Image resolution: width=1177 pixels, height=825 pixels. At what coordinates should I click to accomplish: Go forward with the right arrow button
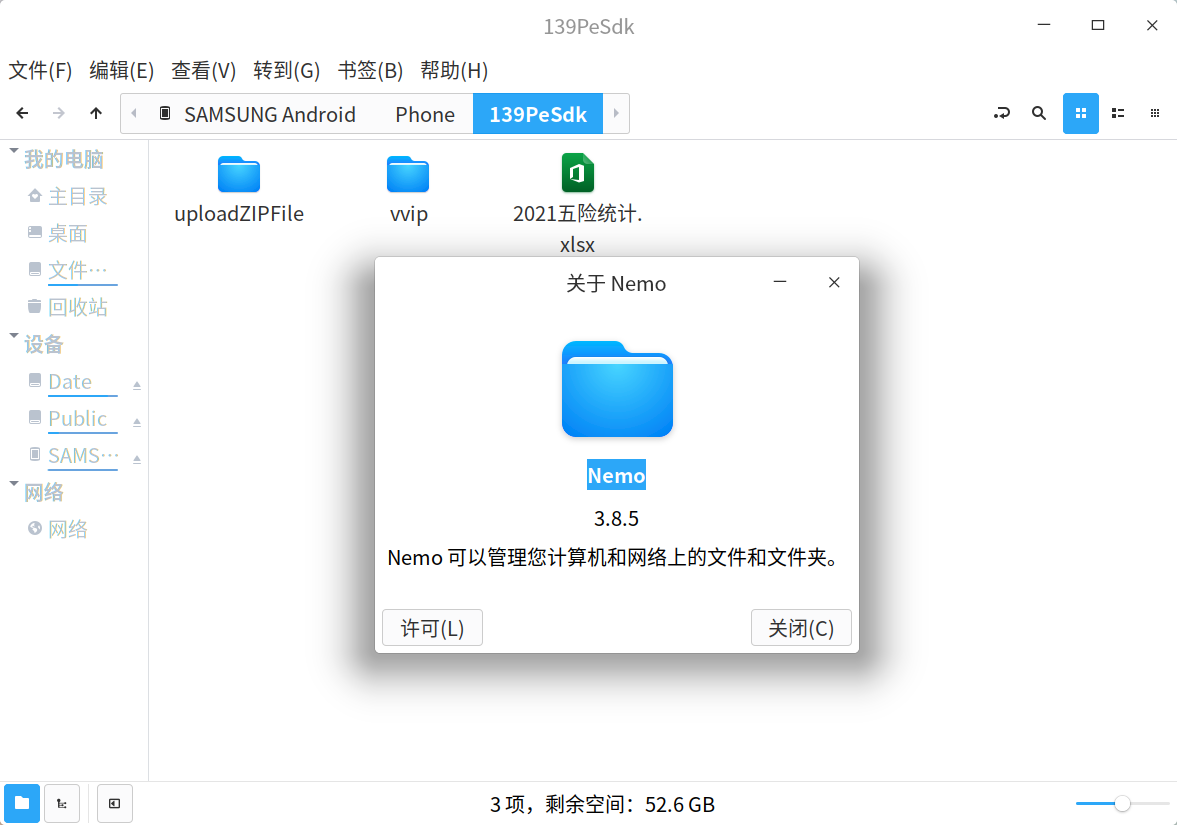click(x=59, y=113)
